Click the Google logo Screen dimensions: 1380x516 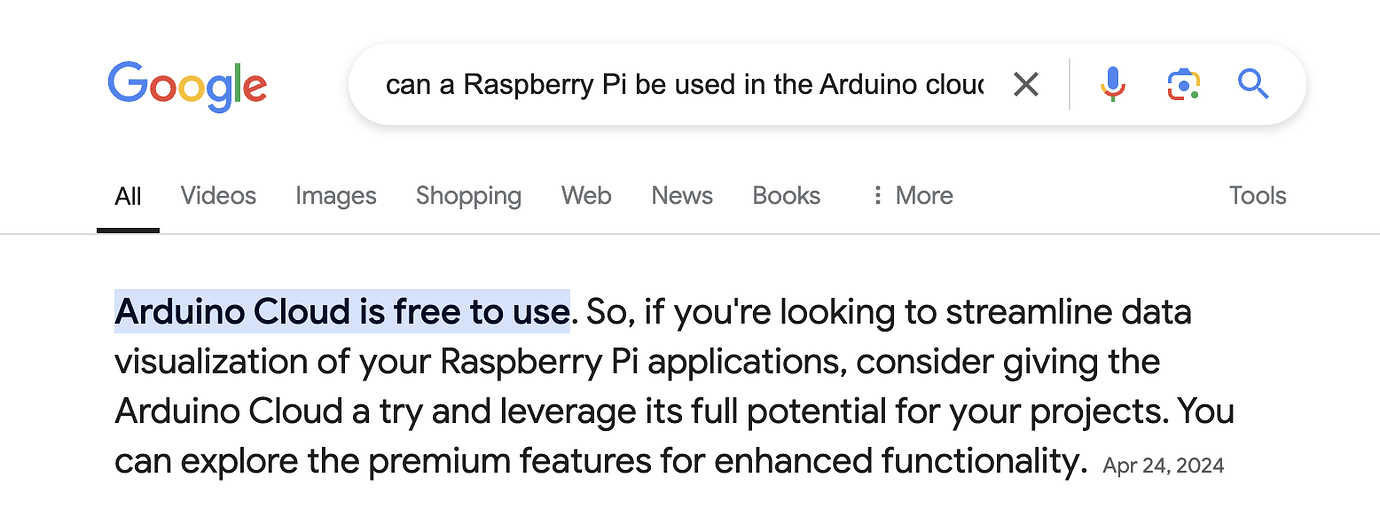[x=187, y=86]
